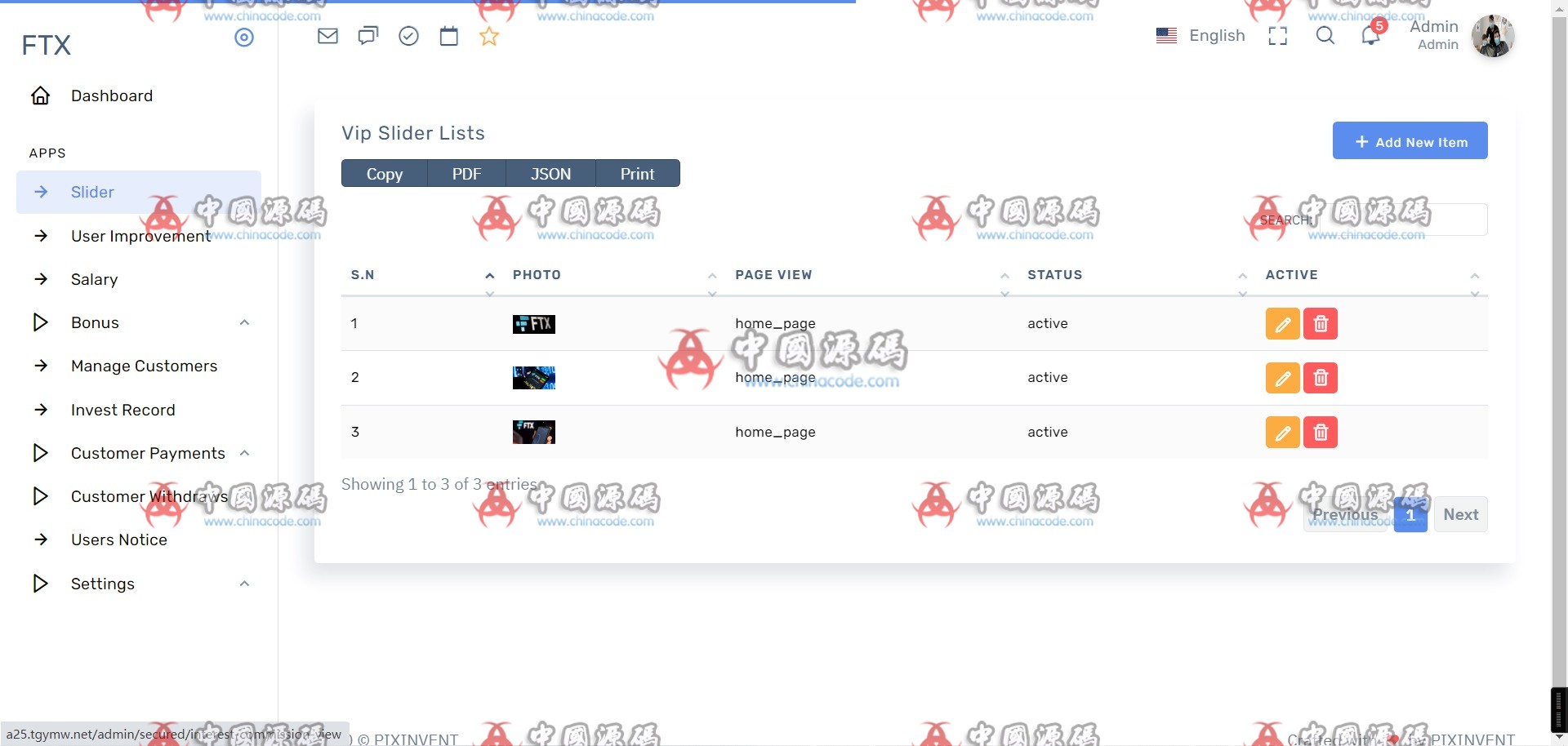Edit the first slider row with pencil icon

pyautogui.click(x=1282, y=323)
